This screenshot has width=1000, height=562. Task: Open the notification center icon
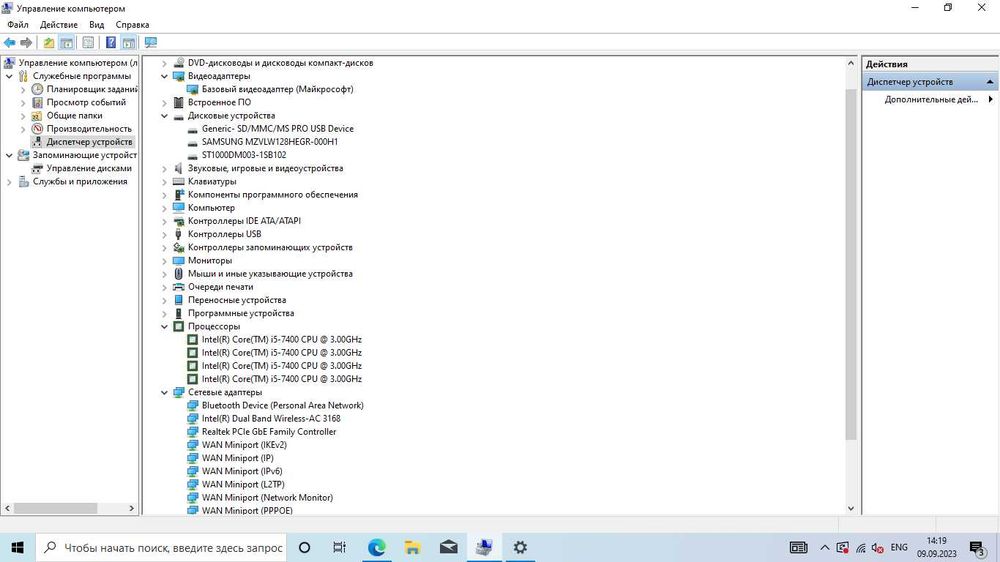977,548
